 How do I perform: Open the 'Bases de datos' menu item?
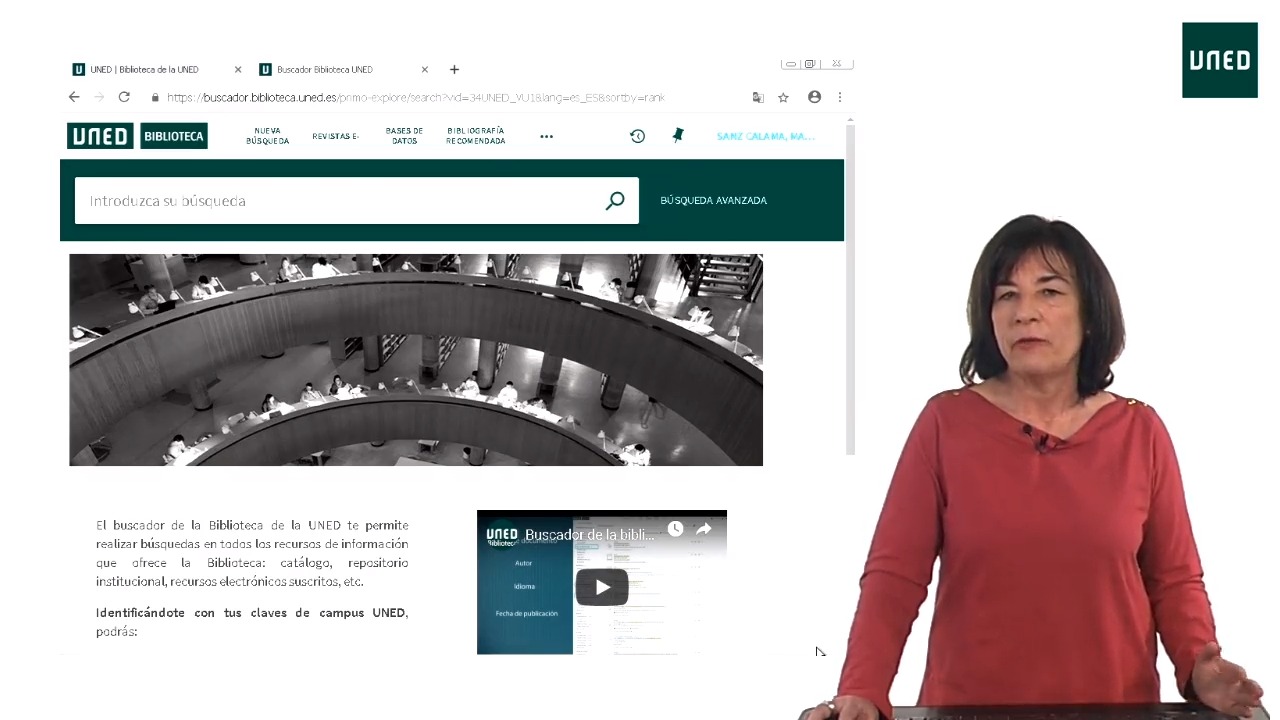tap(404, 136)
